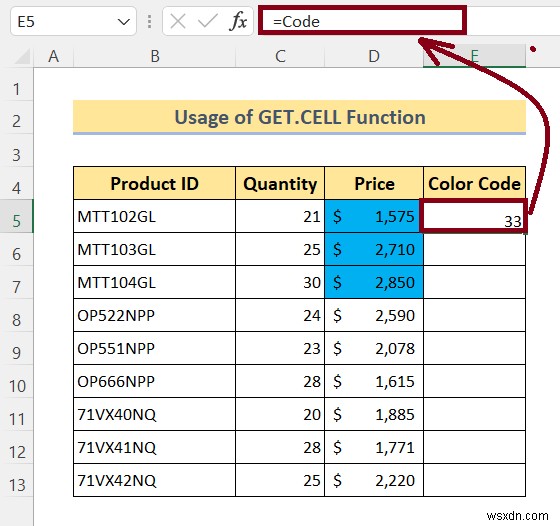Select cell containing OP666NPP
560x526 pixels.
pyautogui.click(x=154, y=381)
